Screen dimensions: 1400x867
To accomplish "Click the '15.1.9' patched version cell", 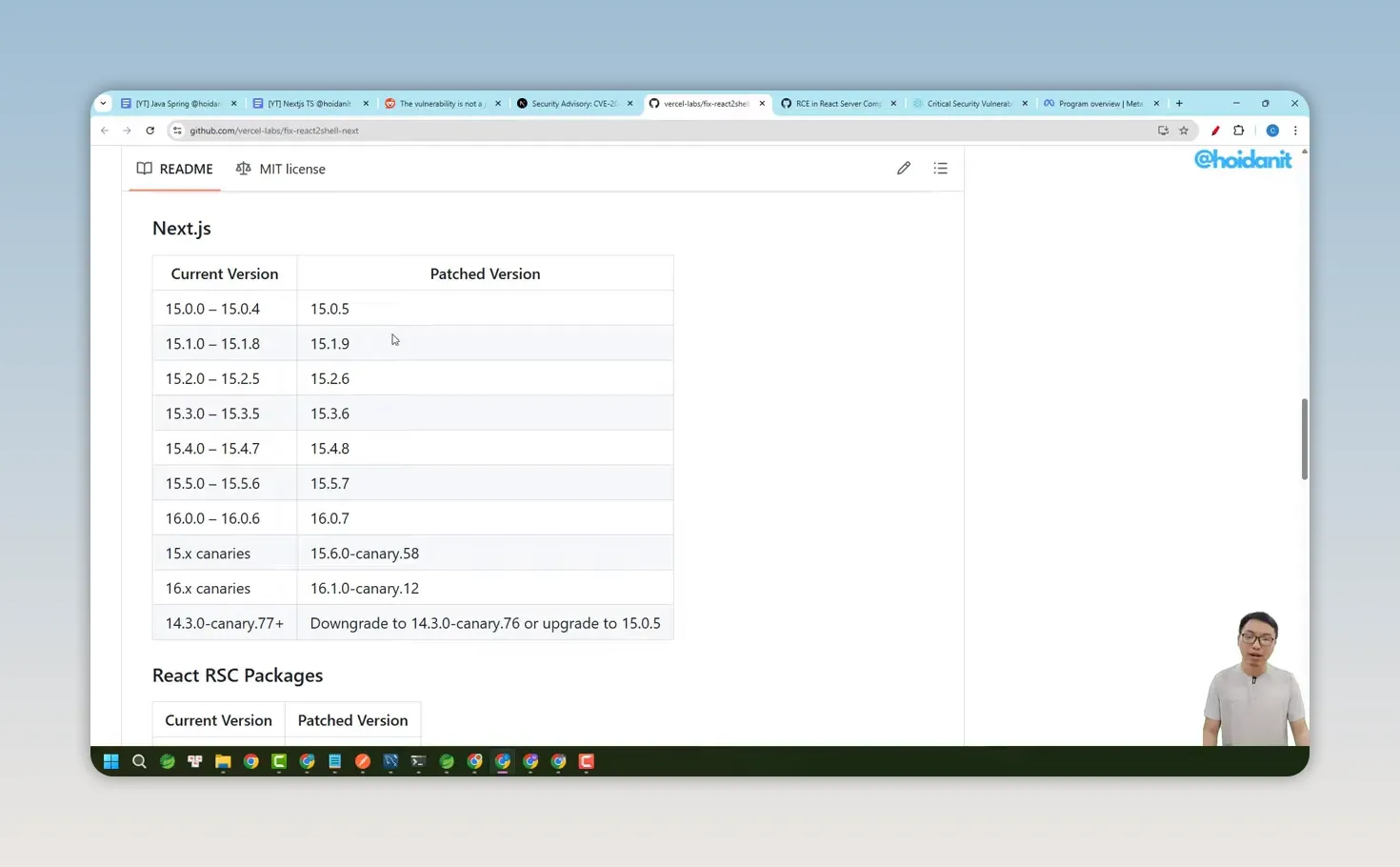I will 485,344.
